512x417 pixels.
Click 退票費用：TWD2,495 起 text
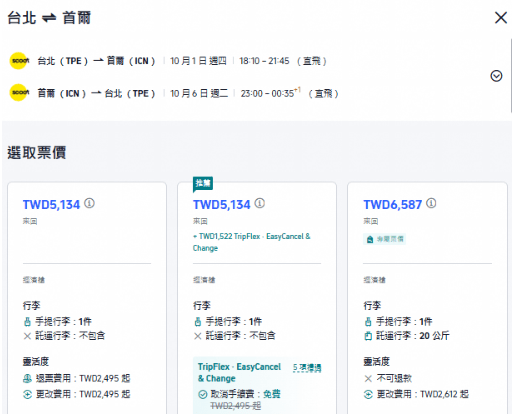coord(83,378)
